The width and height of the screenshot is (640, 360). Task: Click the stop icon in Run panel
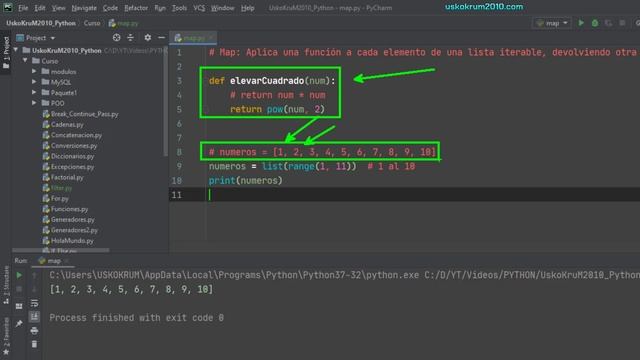tap(19, 289)
